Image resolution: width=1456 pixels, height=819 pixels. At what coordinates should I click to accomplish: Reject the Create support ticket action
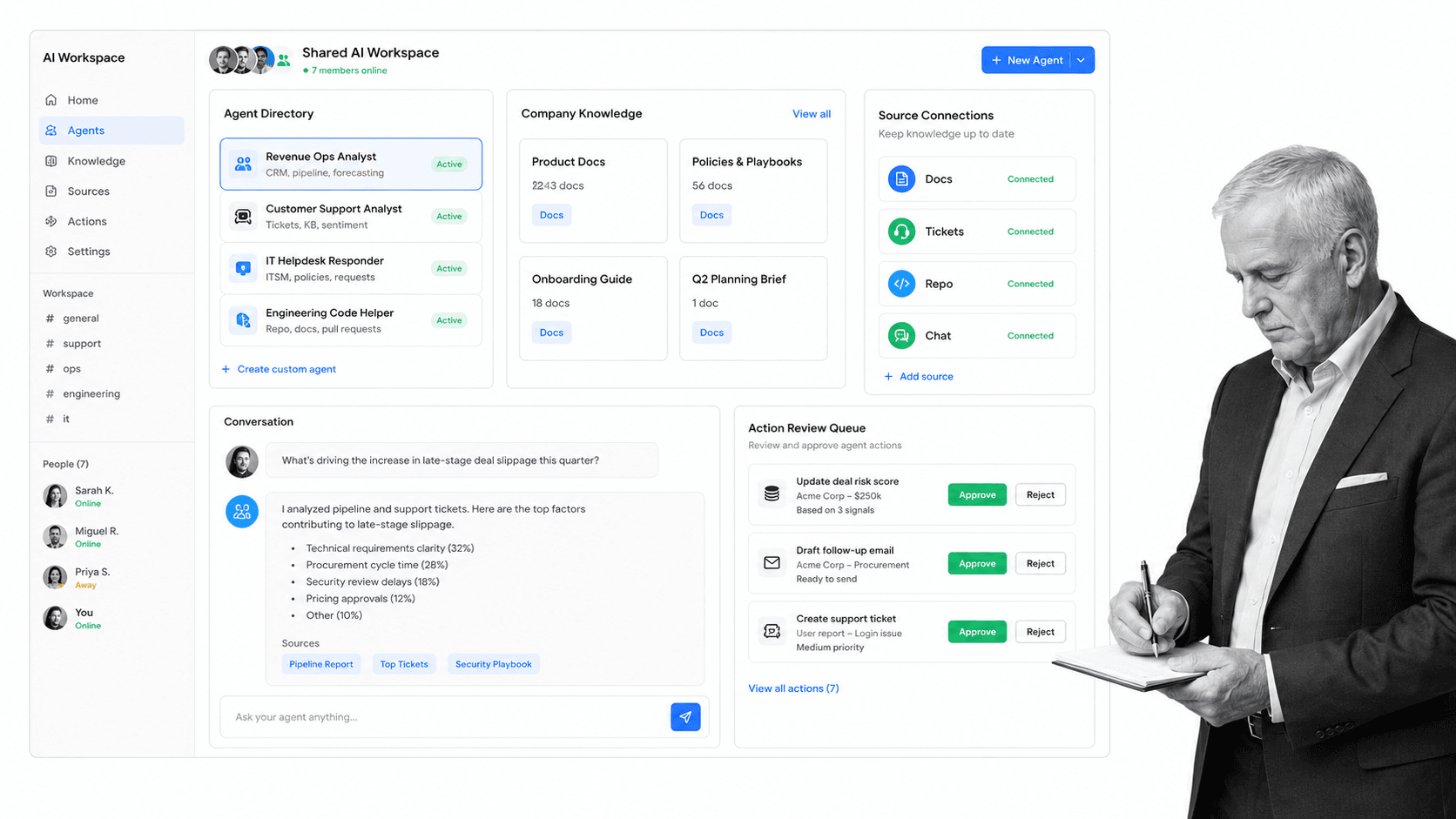point(1041,632)
